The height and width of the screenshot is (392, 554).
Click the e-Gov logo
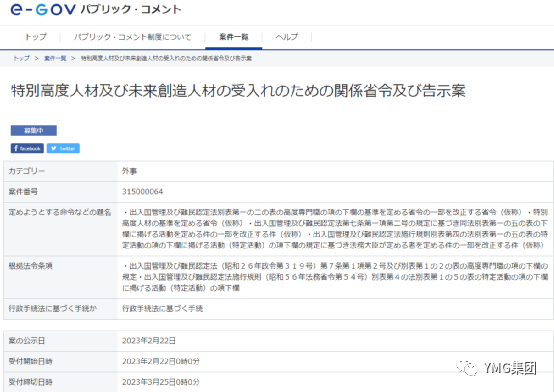pyautogui.click(x=43, y=10)
